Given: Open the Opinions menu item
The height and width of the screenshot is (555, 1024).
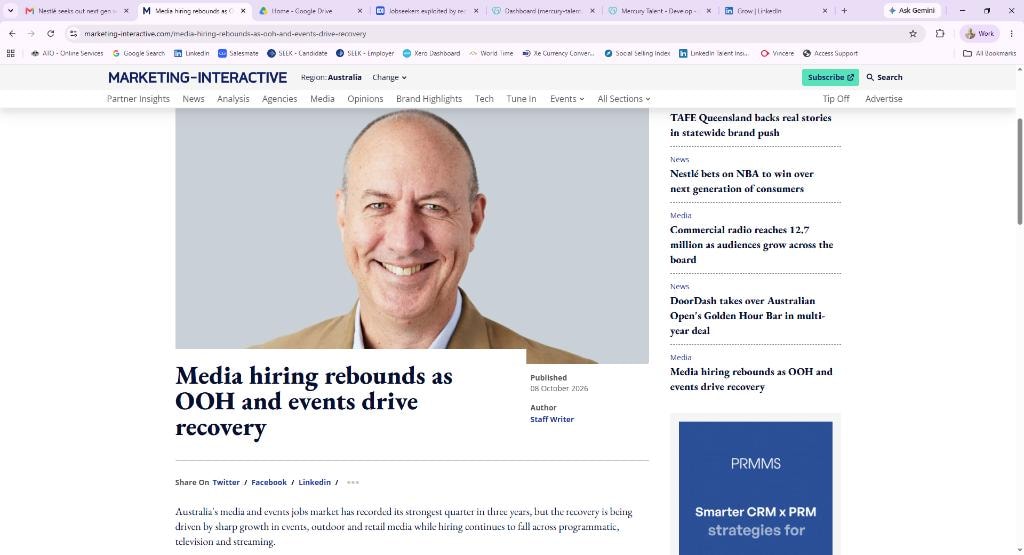Looking at the screenshot, I should tap(365, 99).
